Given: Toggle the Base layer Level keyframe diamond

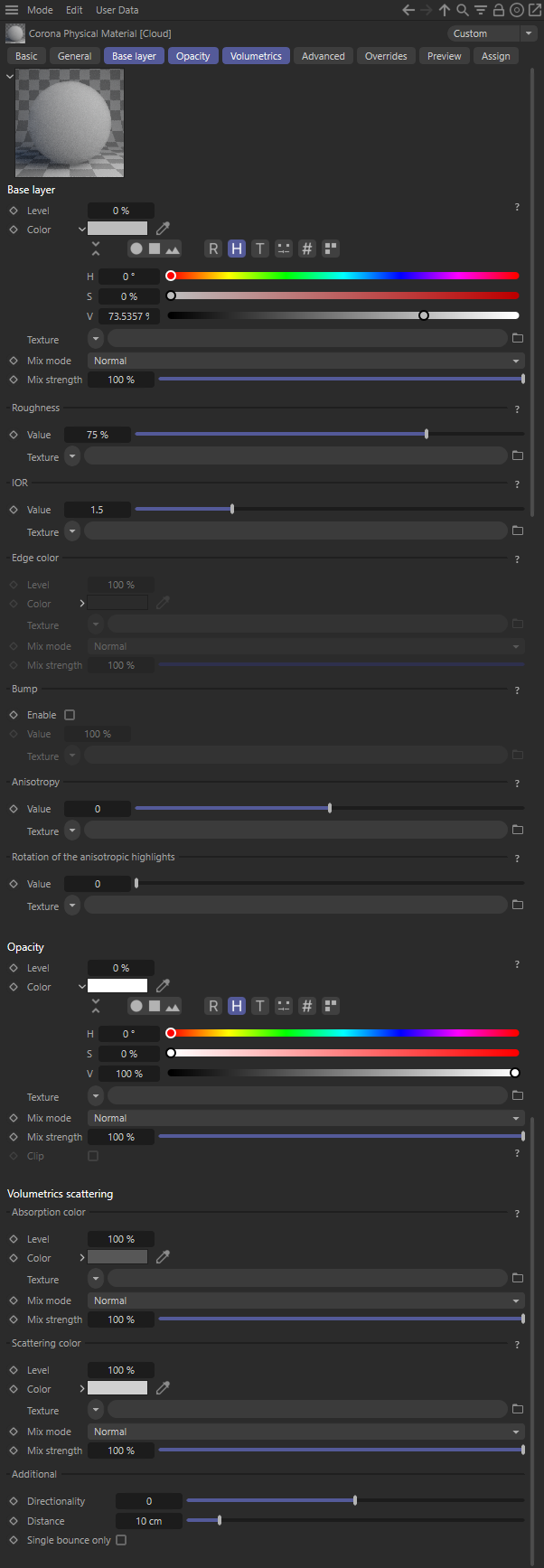Looking at the screenshot, I should (14, 211).
